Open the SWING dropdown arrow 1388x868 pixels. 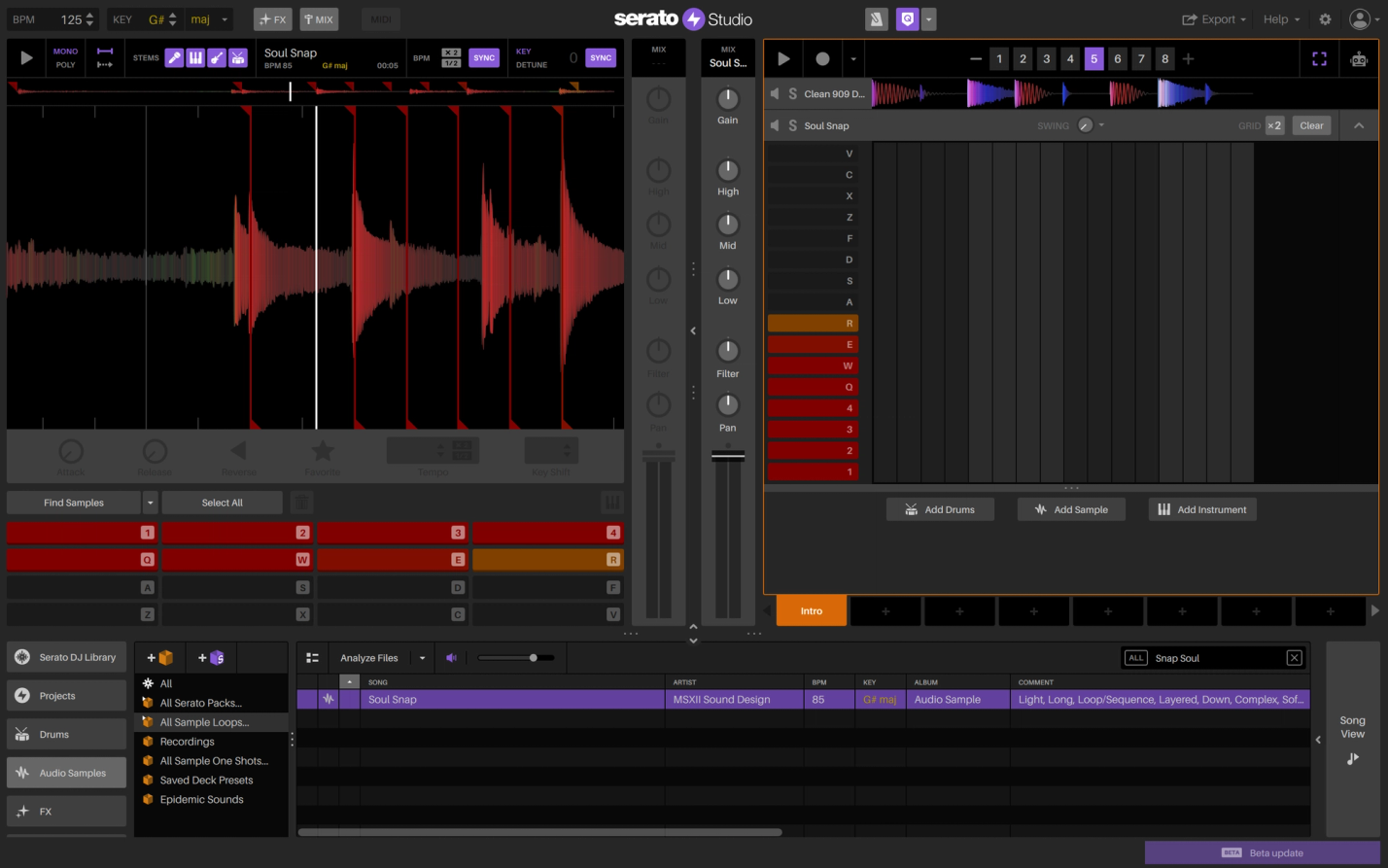[1103, 125]
